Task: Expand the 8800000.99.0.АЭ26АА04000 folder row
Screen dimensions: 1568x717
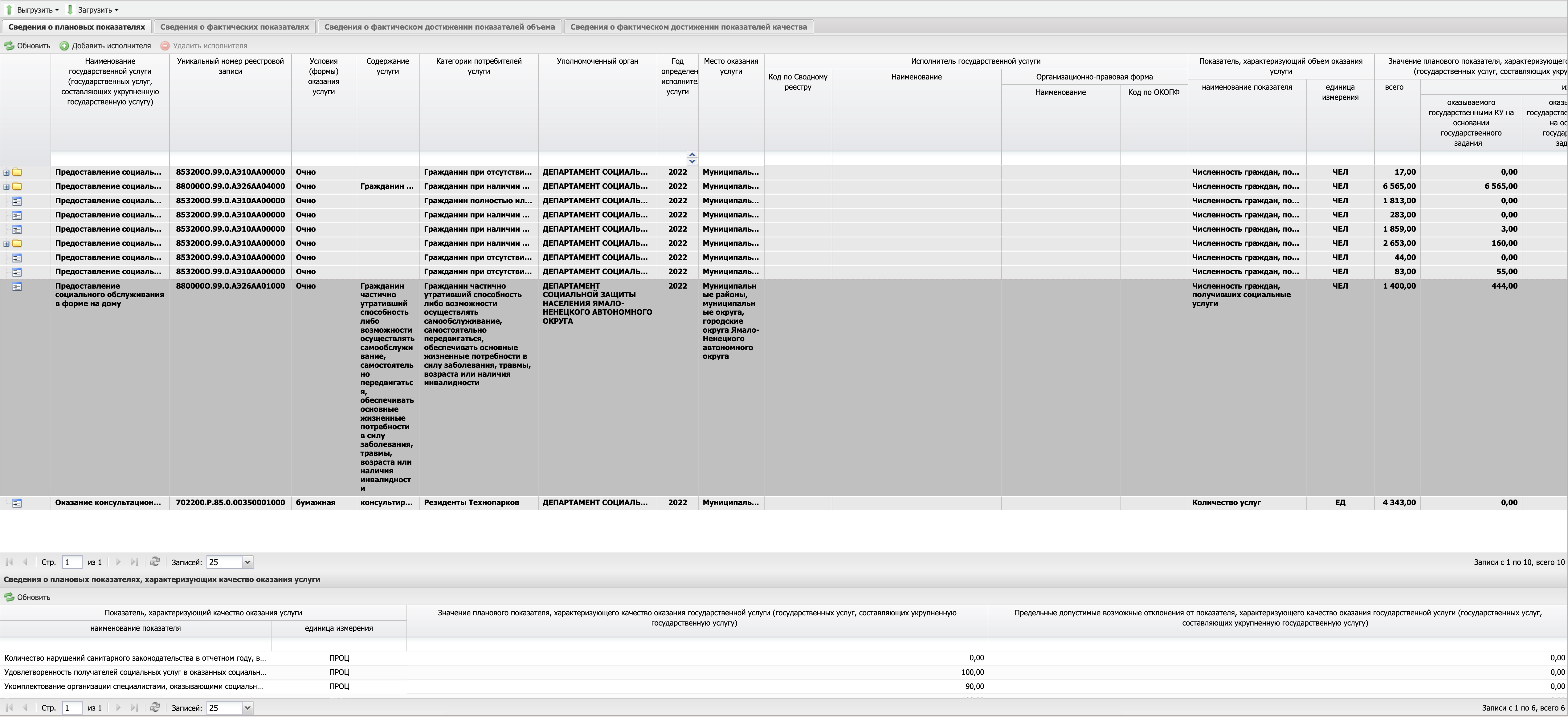Action: pyautogui.click(x=6, y=187)
